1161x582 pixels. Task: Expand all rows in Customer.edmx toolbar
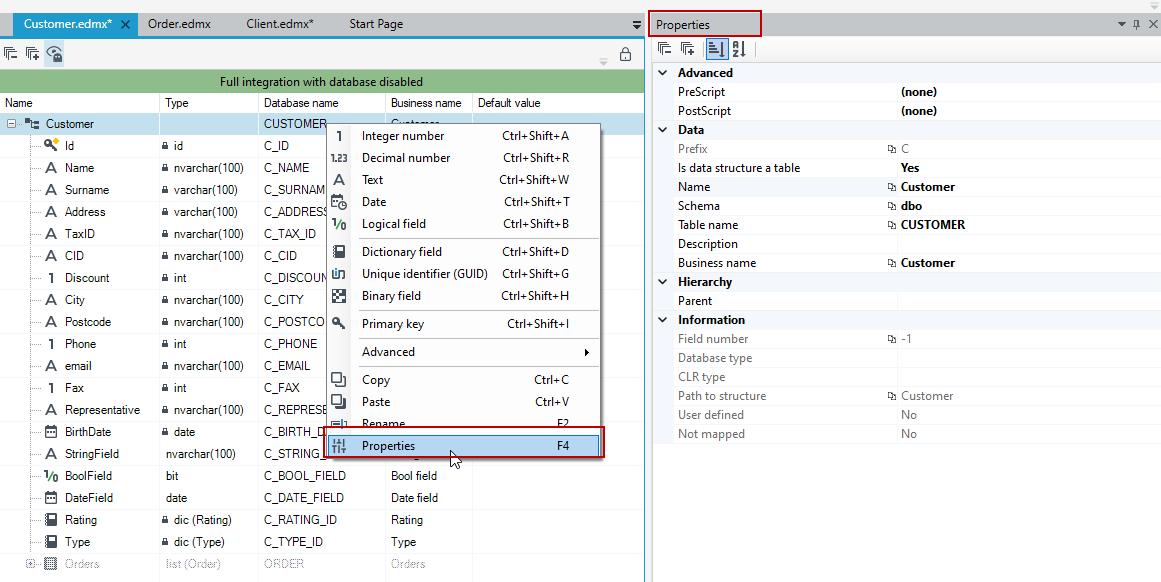[x=33, y=53]
